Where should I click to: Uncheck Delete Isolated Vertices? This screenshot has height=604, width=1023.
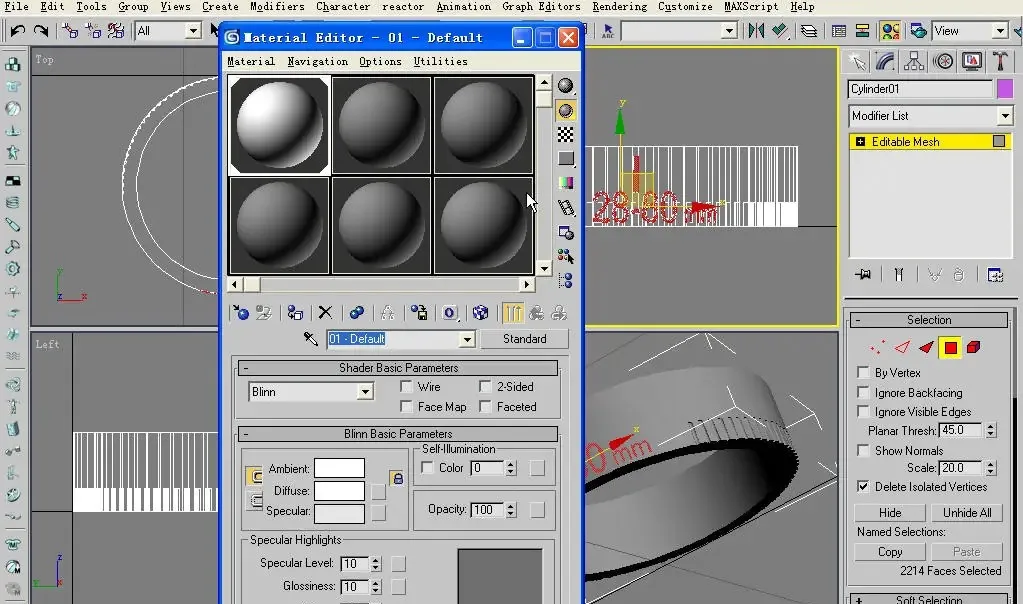(863, 487)
